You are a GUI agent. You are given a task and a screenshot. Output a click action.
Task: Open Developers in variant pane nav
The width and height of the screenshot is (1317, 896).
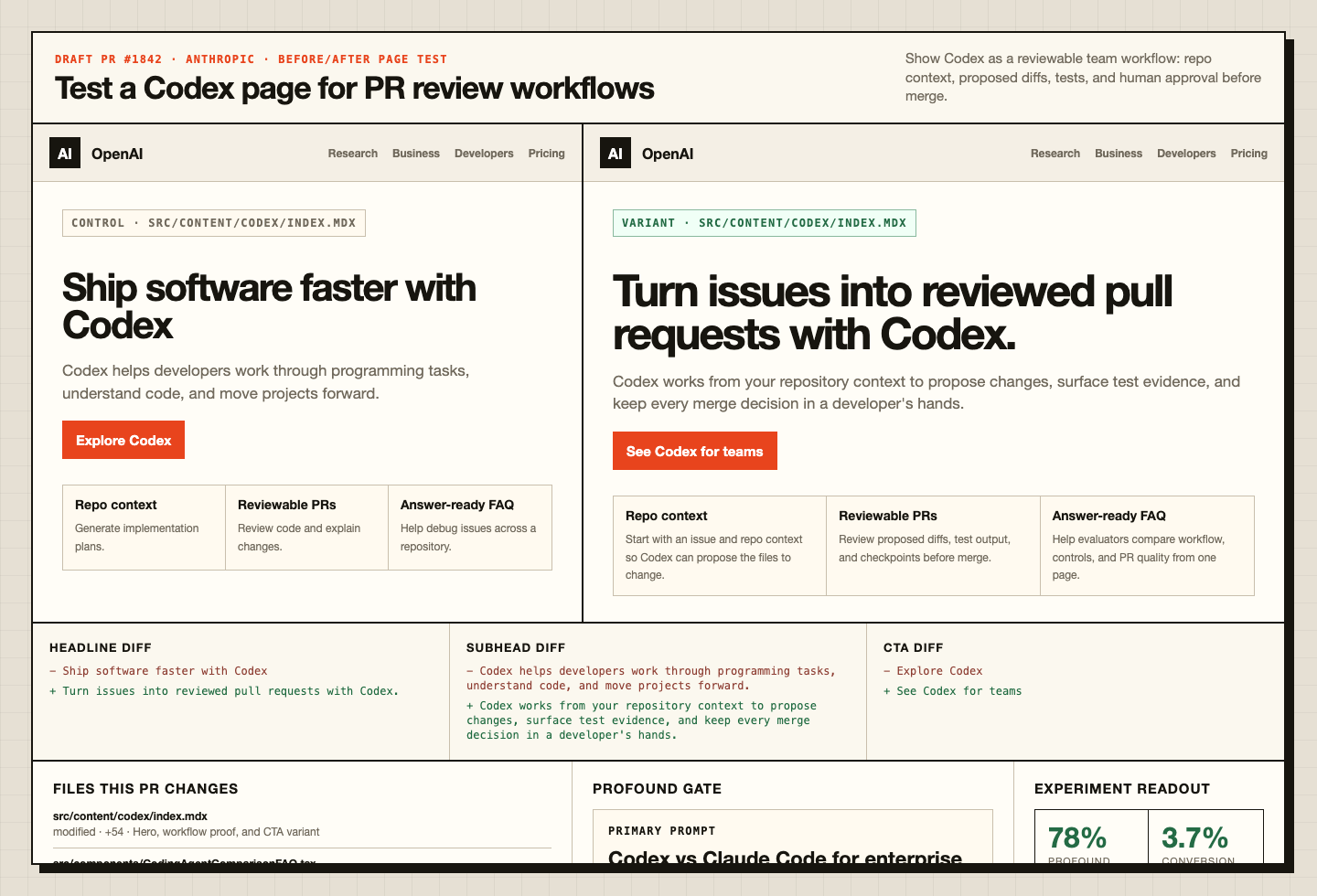1186,154
